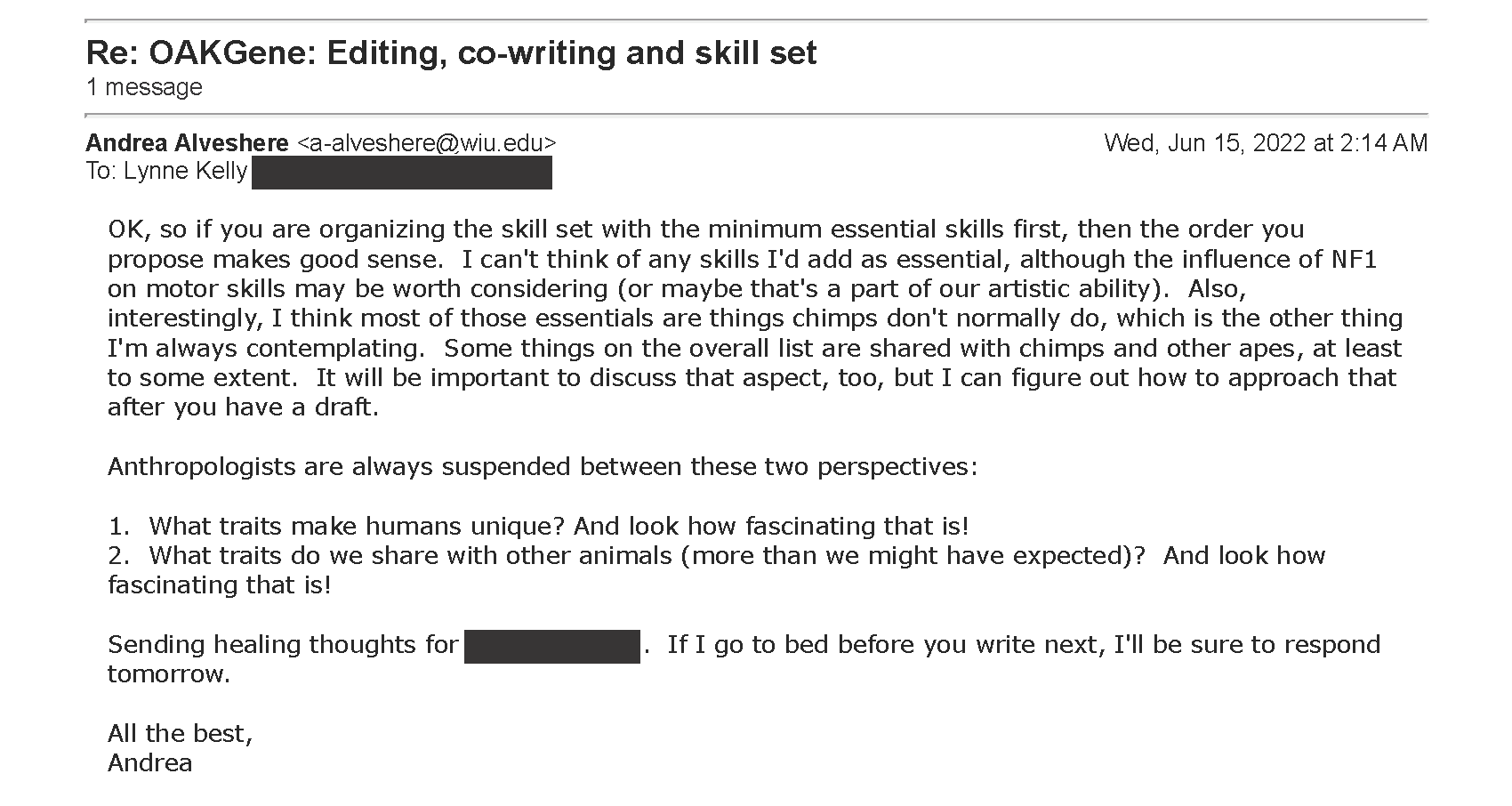Image resolution: width=1512 pixels, height=806 pixels.
Task: Click the Wed, Jun 15, 2022 timestamp
Action: coord(1266,143)
